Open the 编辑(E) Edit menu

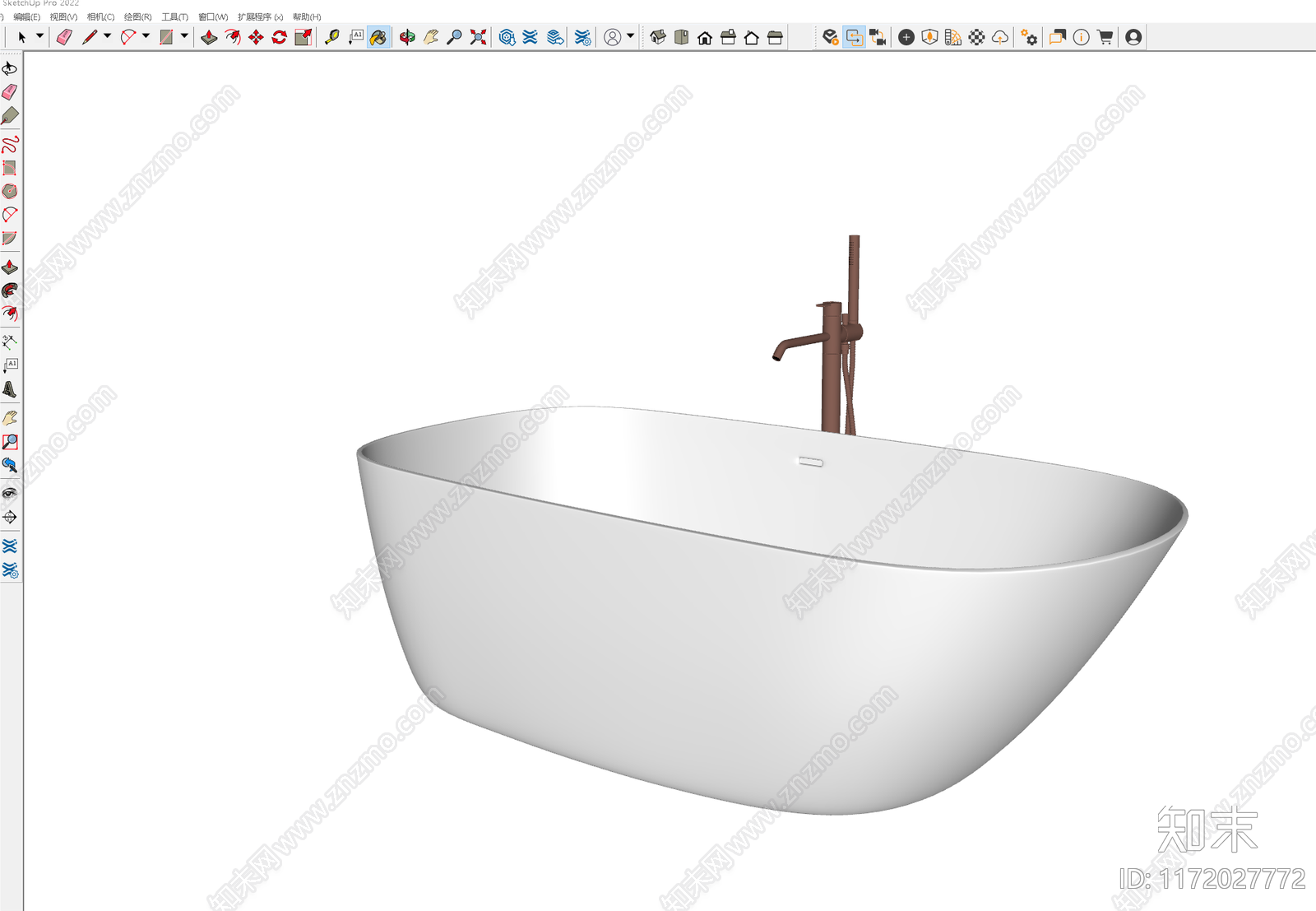coord(26,16)
